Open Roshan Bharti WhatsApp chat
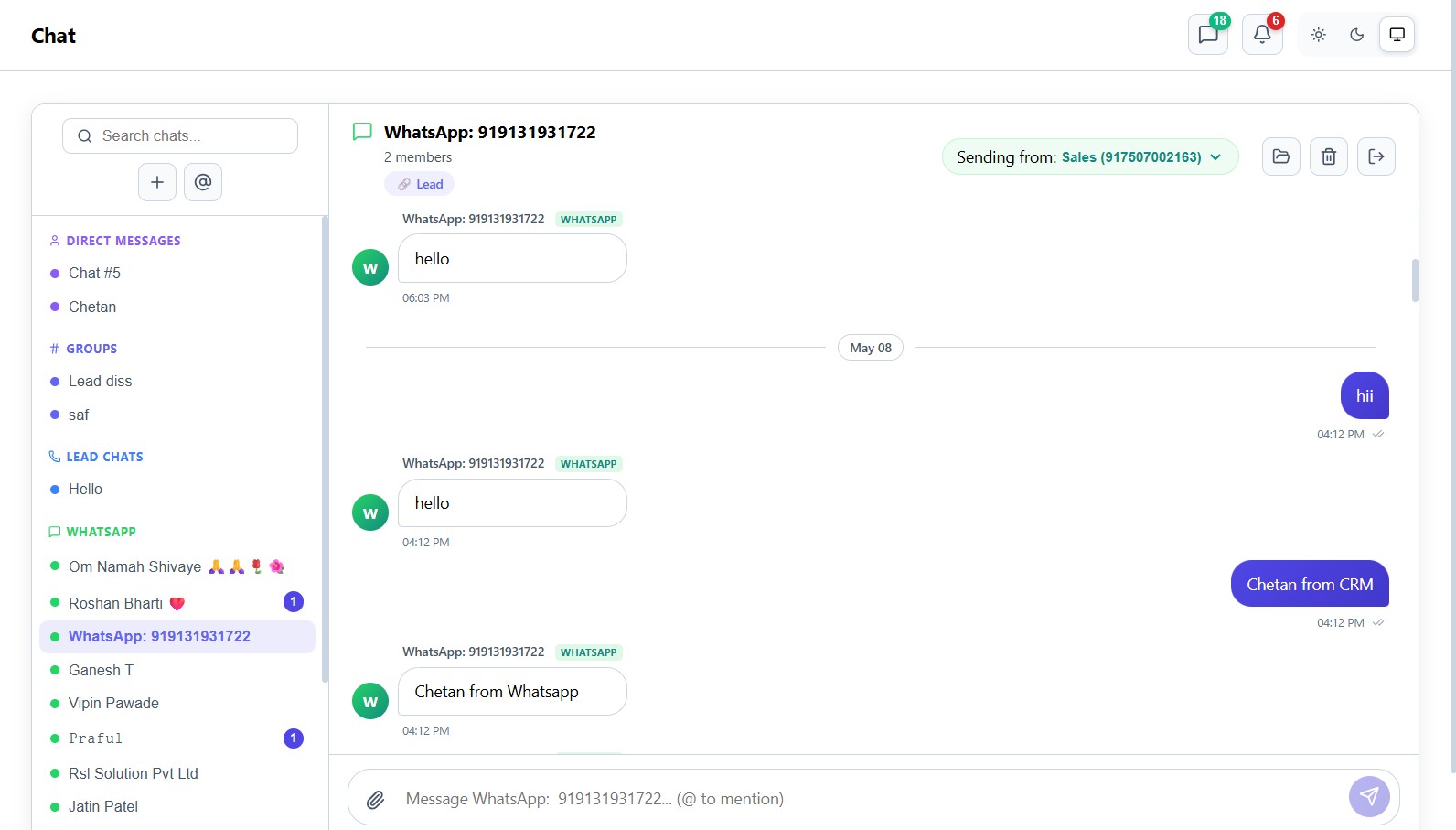Viewport: 1456px width, 830px height. coord(177,603)
